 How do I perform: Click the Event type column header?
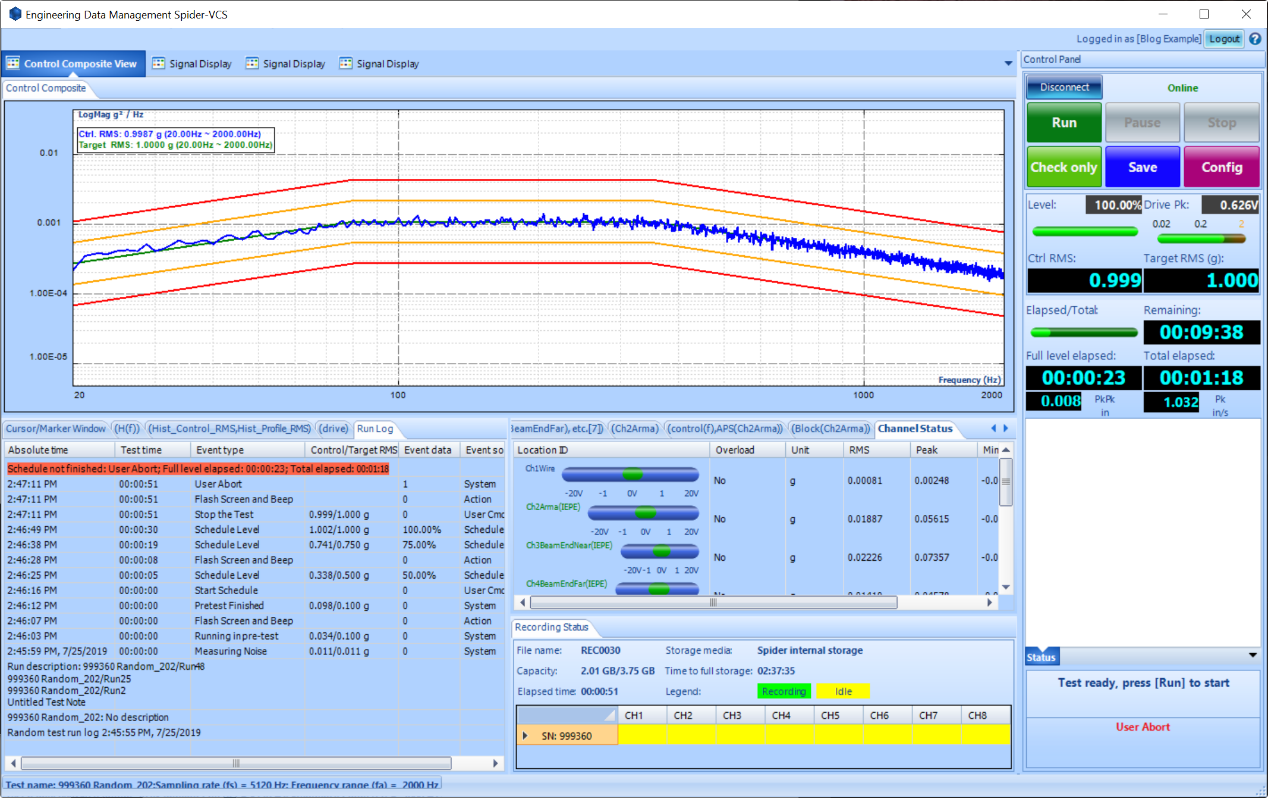click(x=247, y=450)
